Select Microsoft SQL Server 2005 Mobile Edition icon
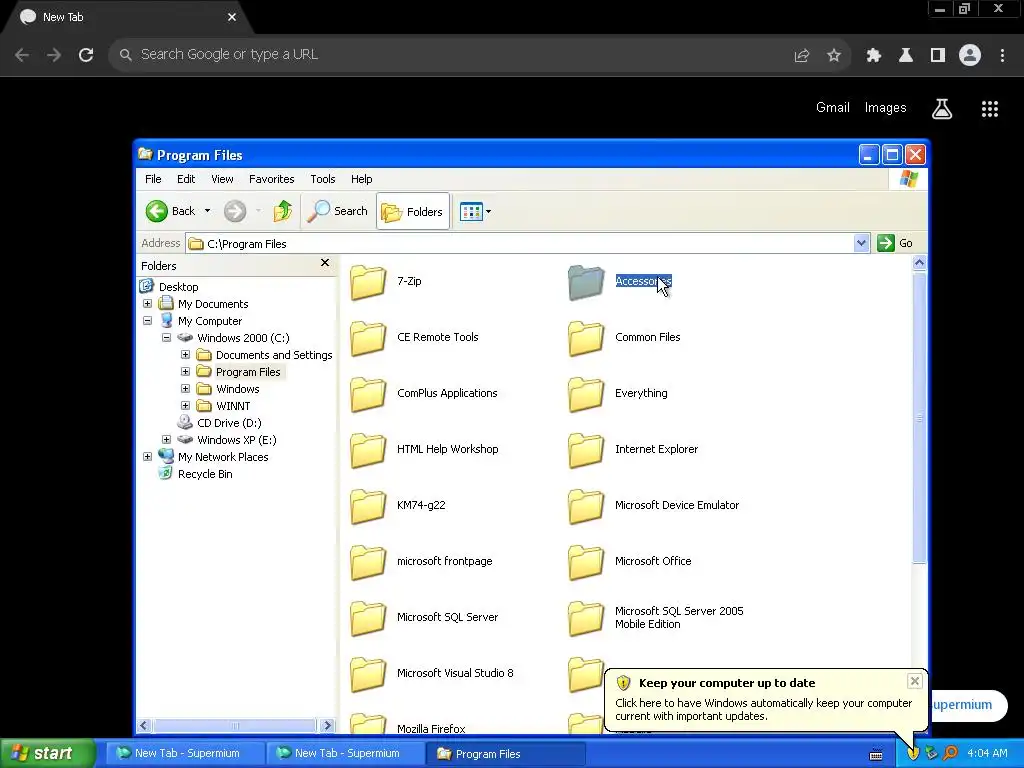This screenshot has width=1024, height=768. click(x=586, y=619)
